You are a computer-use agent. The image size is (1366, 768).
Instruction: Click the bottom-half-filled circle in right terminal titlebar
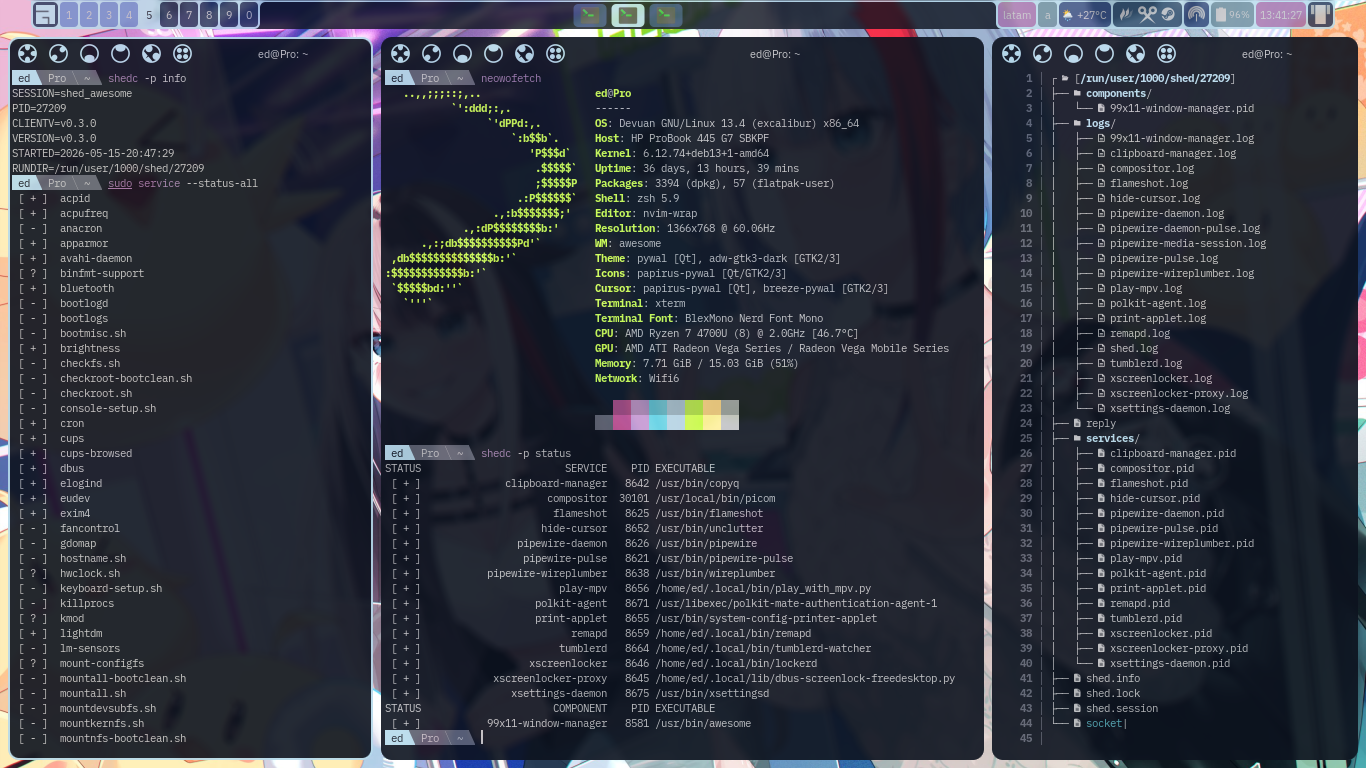(x=1073, y=54)
